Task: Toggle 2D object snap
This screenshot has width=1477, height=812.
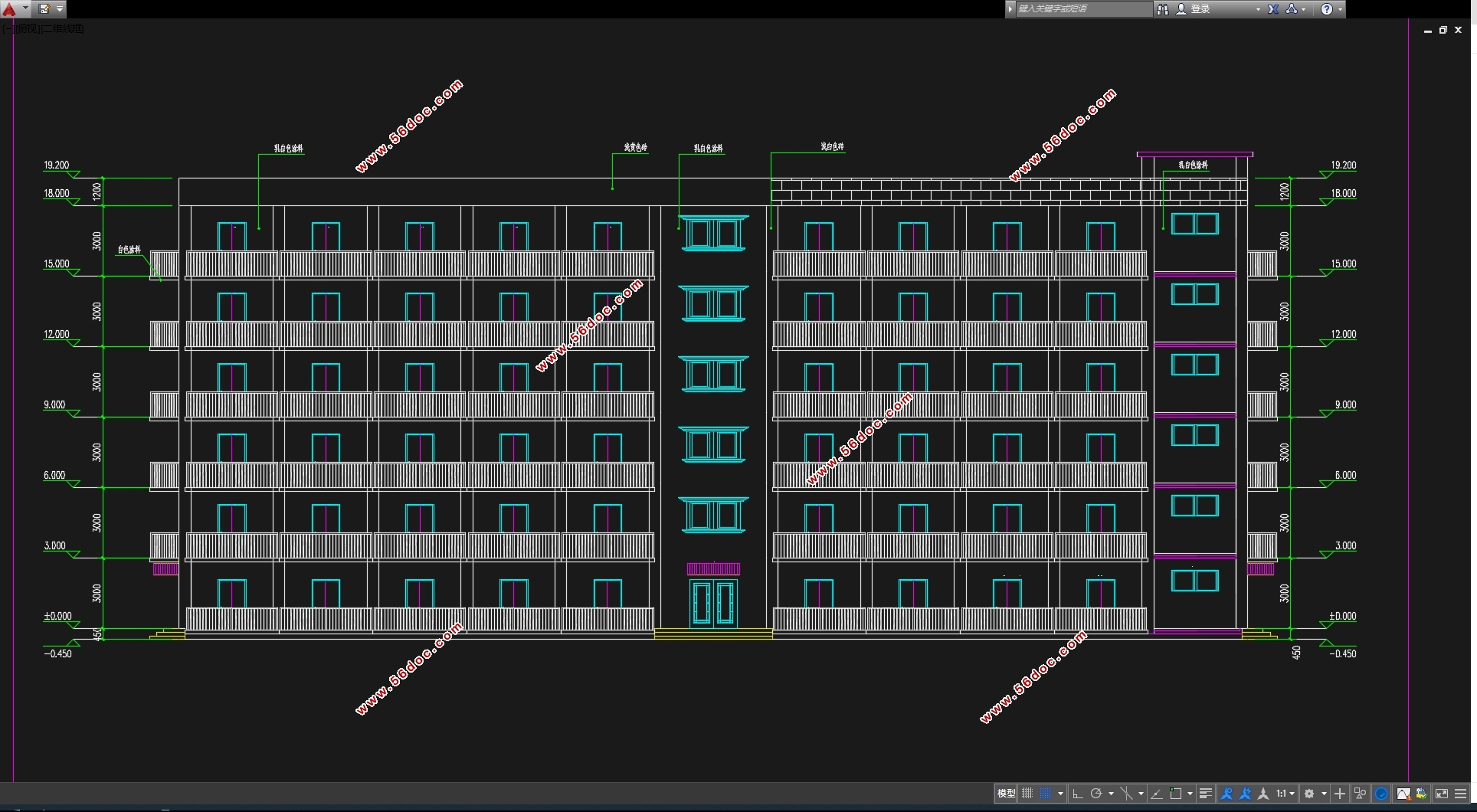Action: coord(1175,794)
